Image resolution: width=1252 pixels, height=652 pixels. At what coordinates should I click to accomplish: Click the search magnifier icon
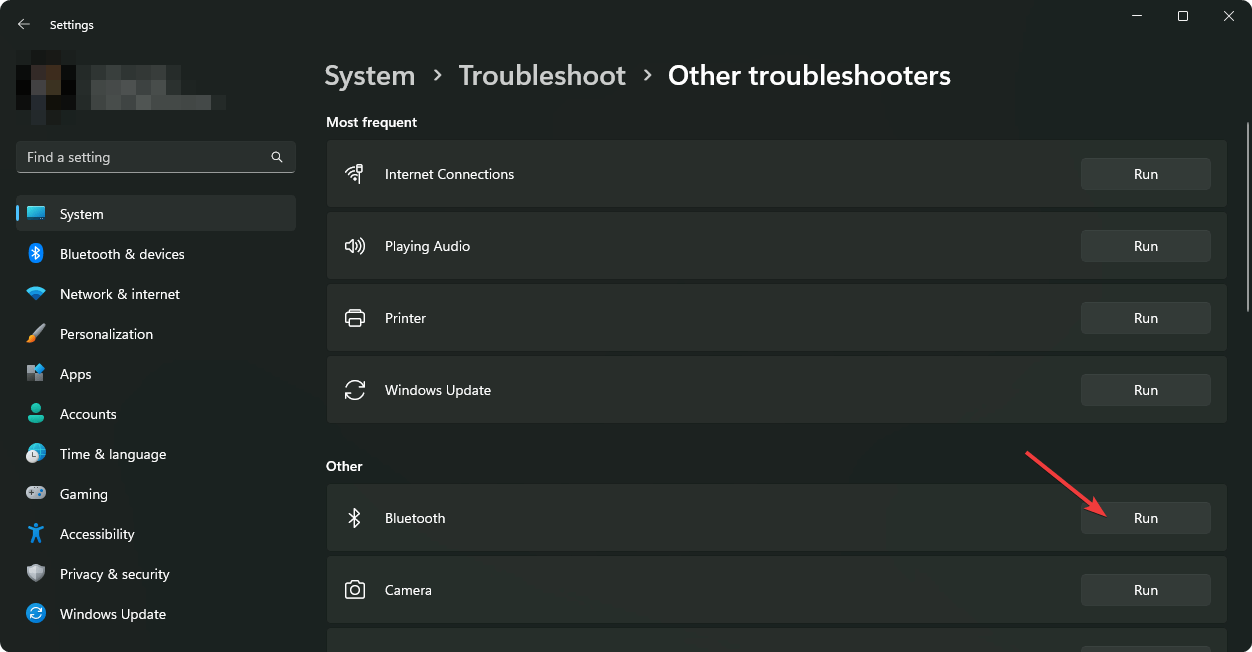(x=277, y=157)
